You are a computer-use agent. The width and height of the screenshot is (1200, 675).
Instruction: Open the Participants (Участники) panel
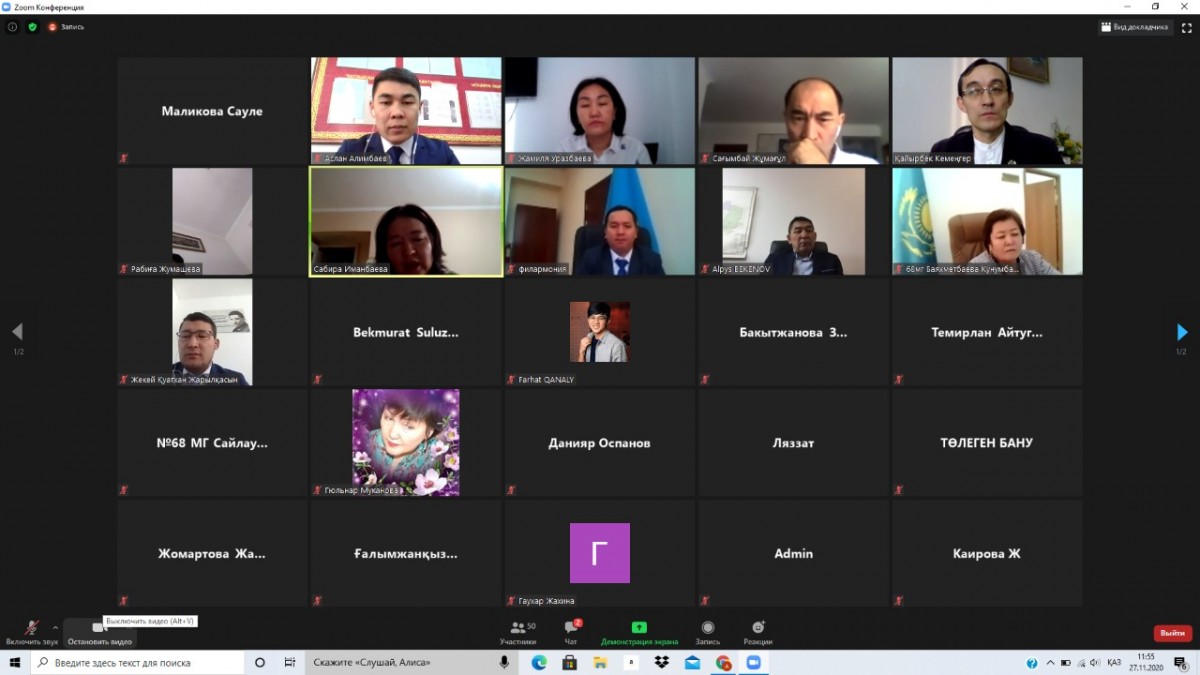point(518,632)
